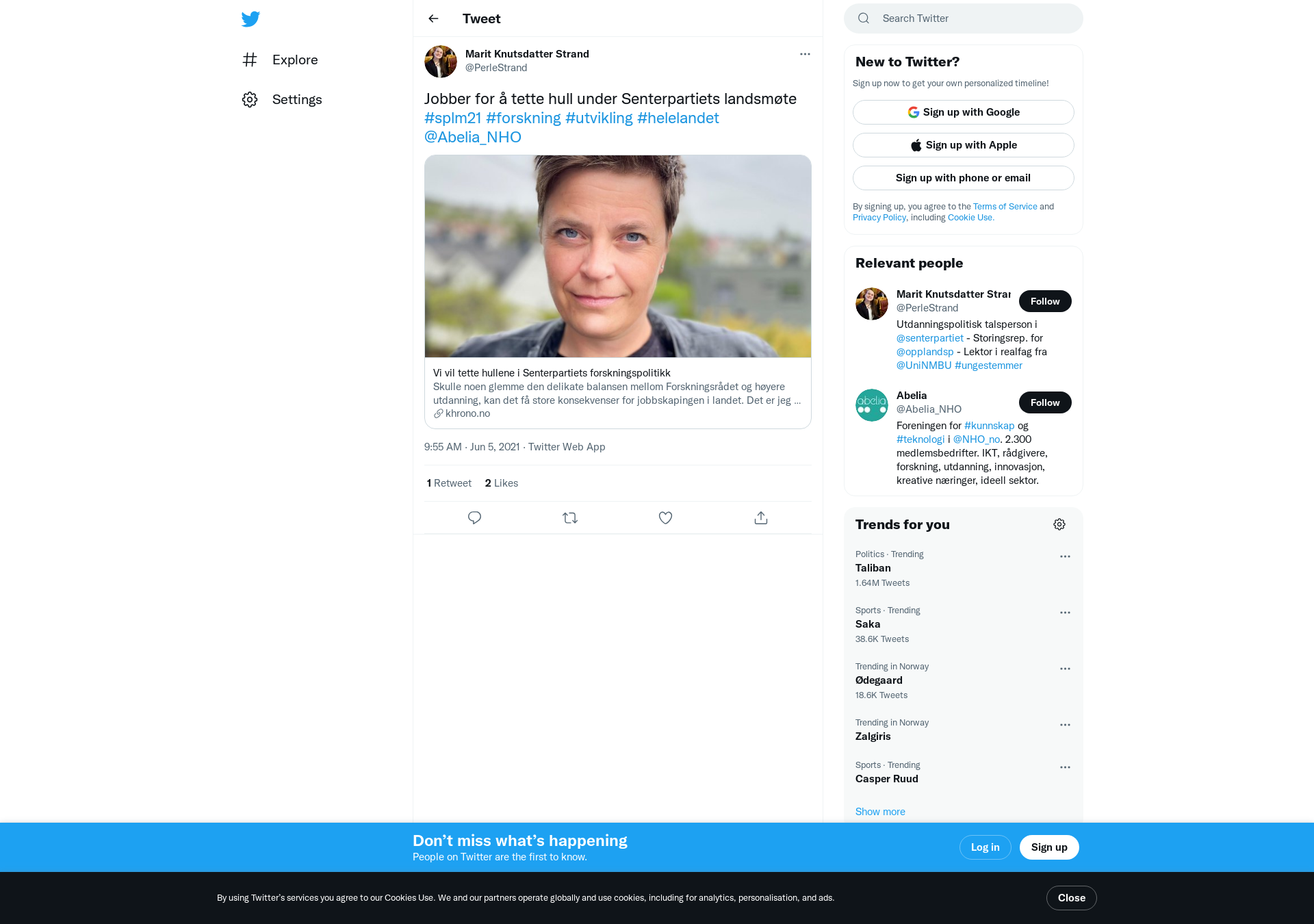Open Settings from the left sidebar
This screenshot has width=1314, height=924.
[282, 100]
